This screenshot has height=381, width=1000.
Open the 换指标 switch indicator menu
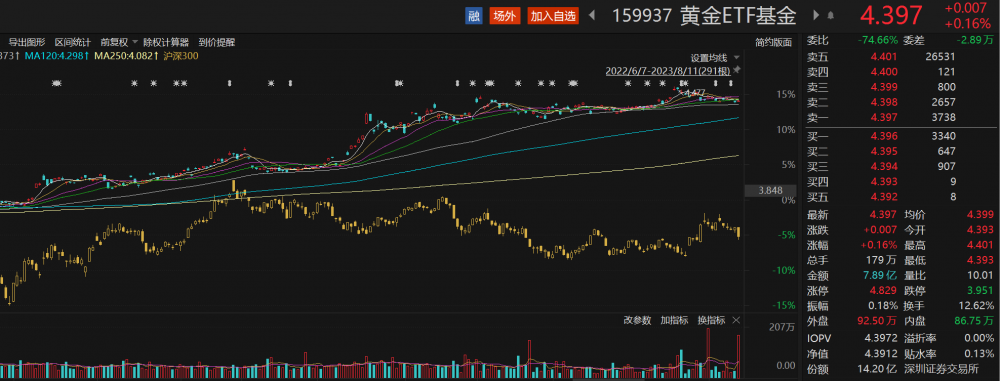pyautogui.click(x=711, y=320)
